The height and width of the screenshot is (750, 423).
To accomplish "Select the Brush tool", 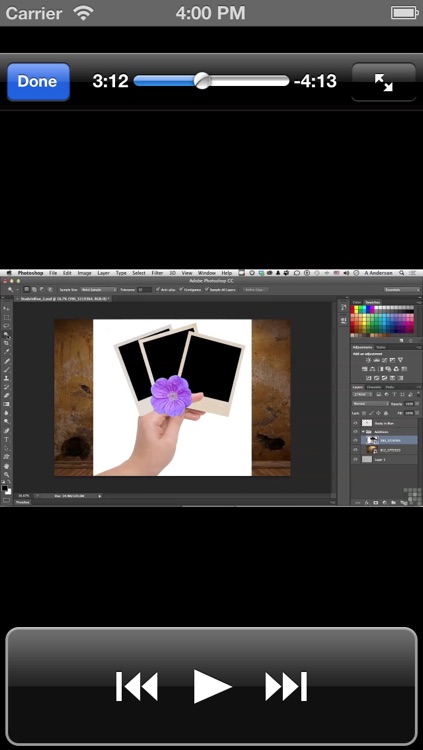I will 6,370.
